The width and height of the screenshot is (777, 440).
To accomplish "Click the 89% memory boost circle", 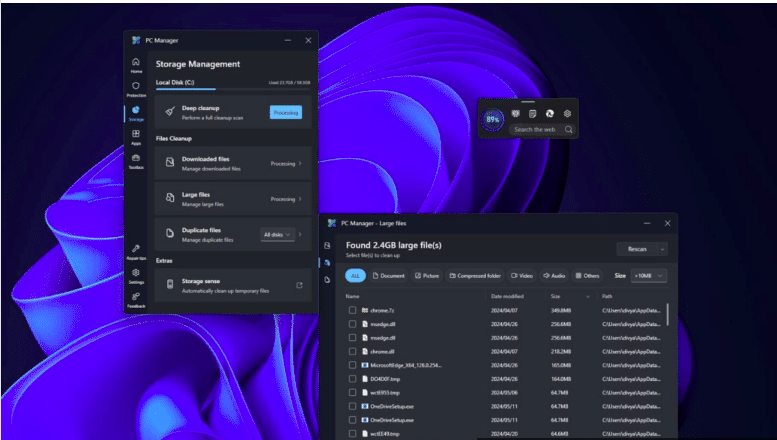I will pyautogui.click(x=493, y=120).
